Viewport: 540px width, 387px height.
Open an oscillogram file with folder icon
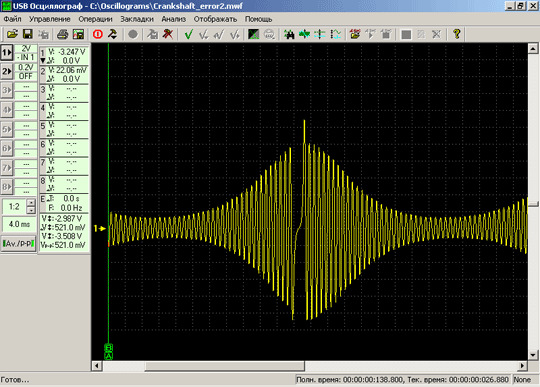[12, 34]
